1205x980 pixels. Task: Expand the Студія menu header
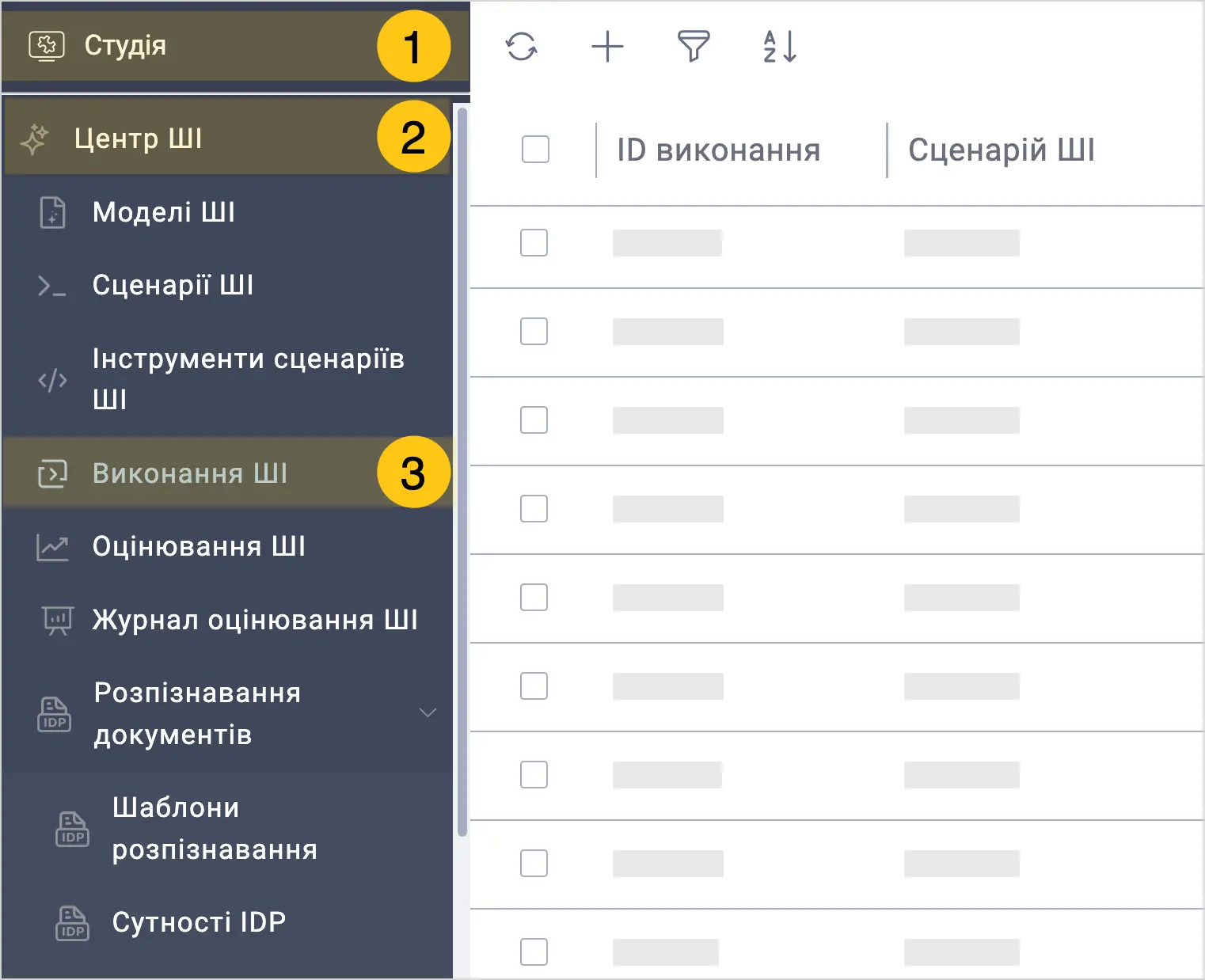236,46
